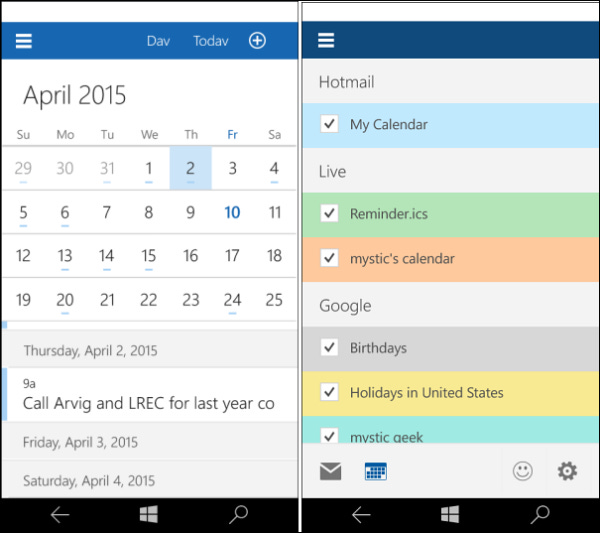This screenshot has height=533, width=600.
Task: Uncheck Holidays in United States checkbox
Action: tap(329, 392)
